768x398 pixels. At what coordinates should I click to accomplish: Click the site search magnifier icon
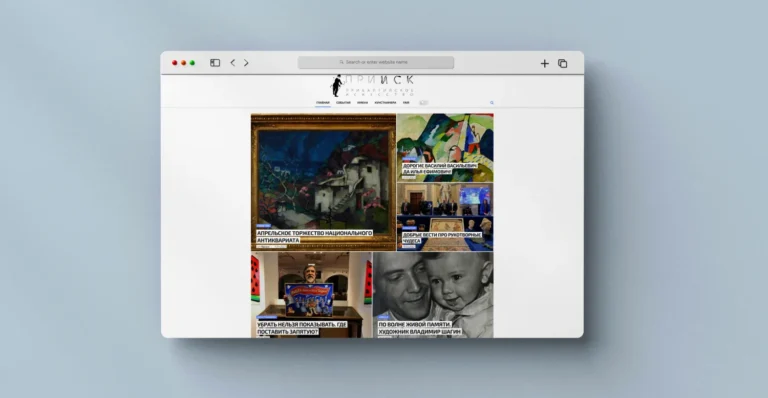click(x=492, y=103)
